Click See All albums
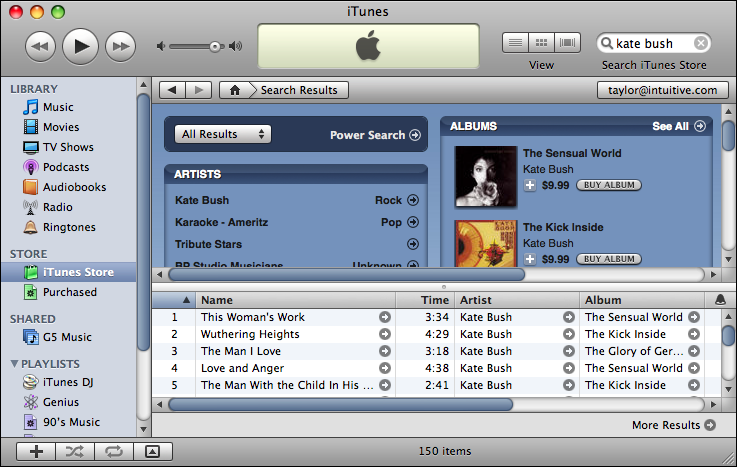The width and height of the screenshot is (737, 467). pos(678,126)
